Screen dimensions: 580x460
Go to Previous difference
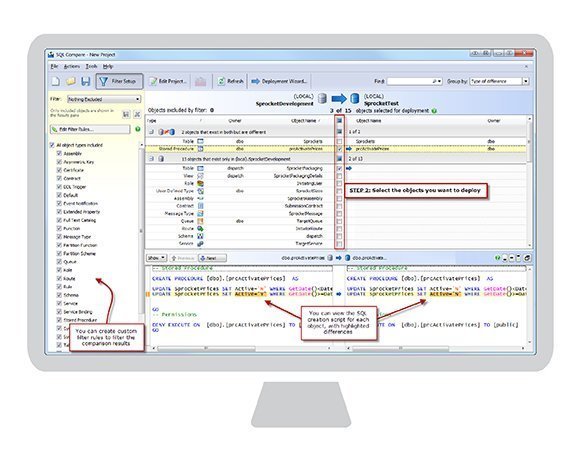(183, 258)
